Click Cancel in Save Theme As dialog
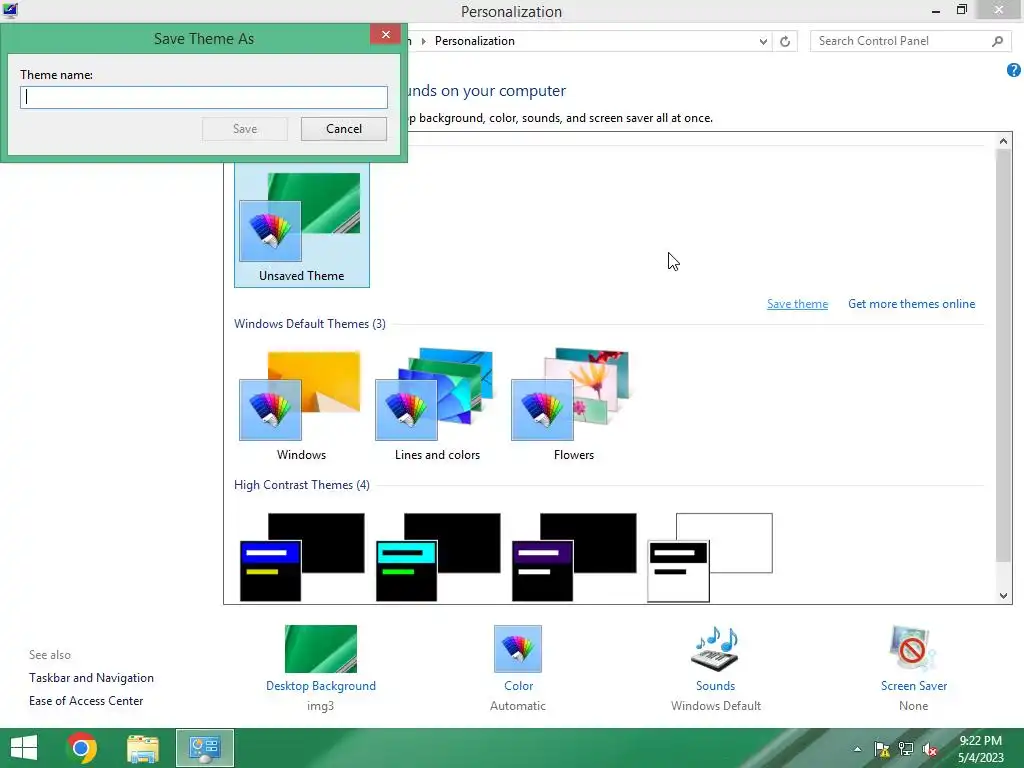Image resolution: width=1024 pixels, height=768 pixels. point(344,129)
